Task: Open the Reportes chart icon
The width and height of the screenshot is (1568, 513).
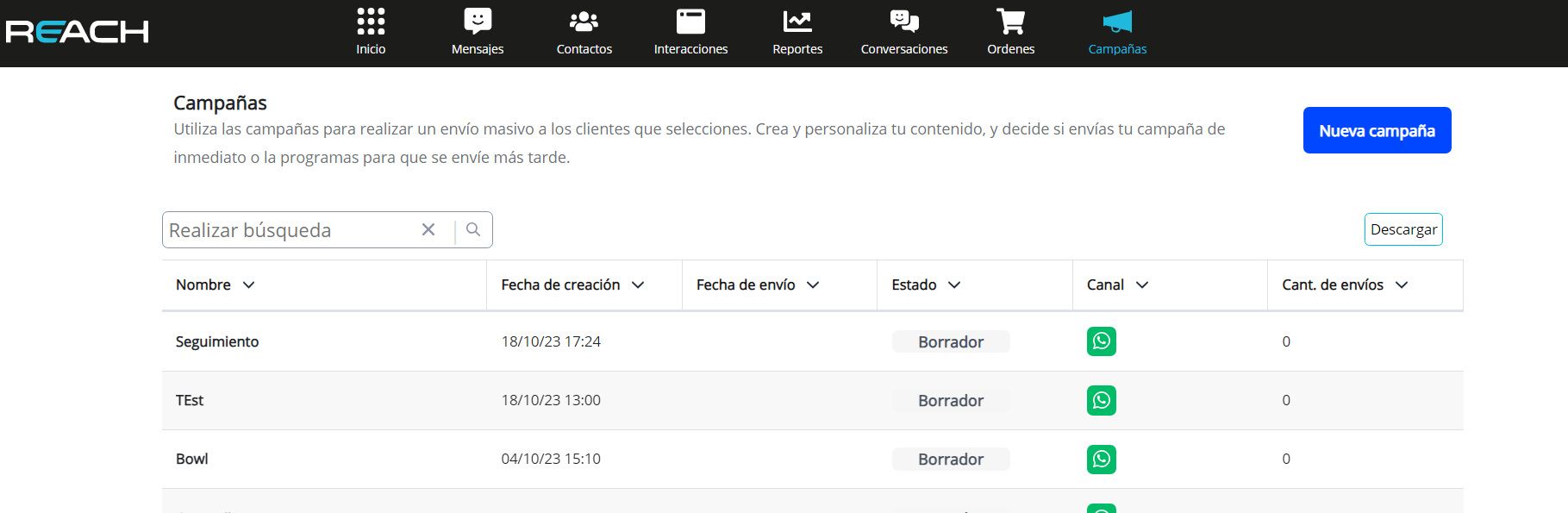Action: click(797, 21)
